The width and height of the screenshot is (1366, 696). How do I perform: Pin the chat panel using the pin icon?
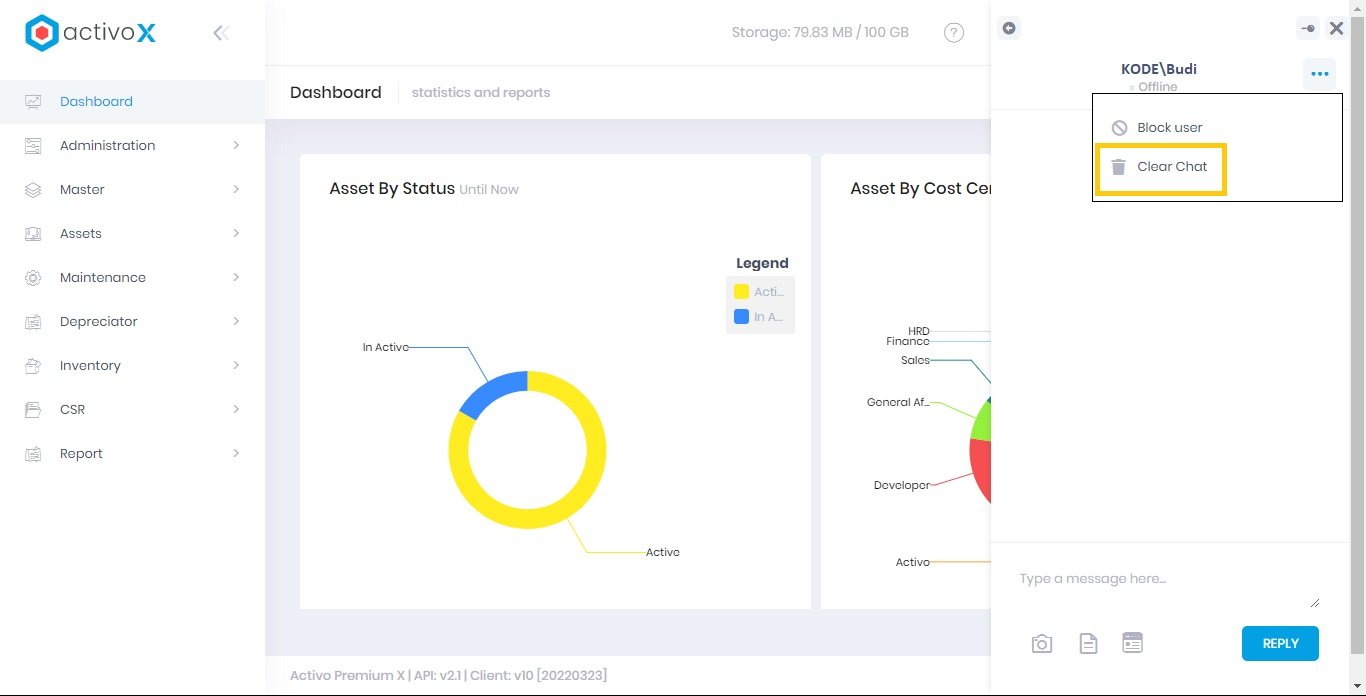[1308, 28]
